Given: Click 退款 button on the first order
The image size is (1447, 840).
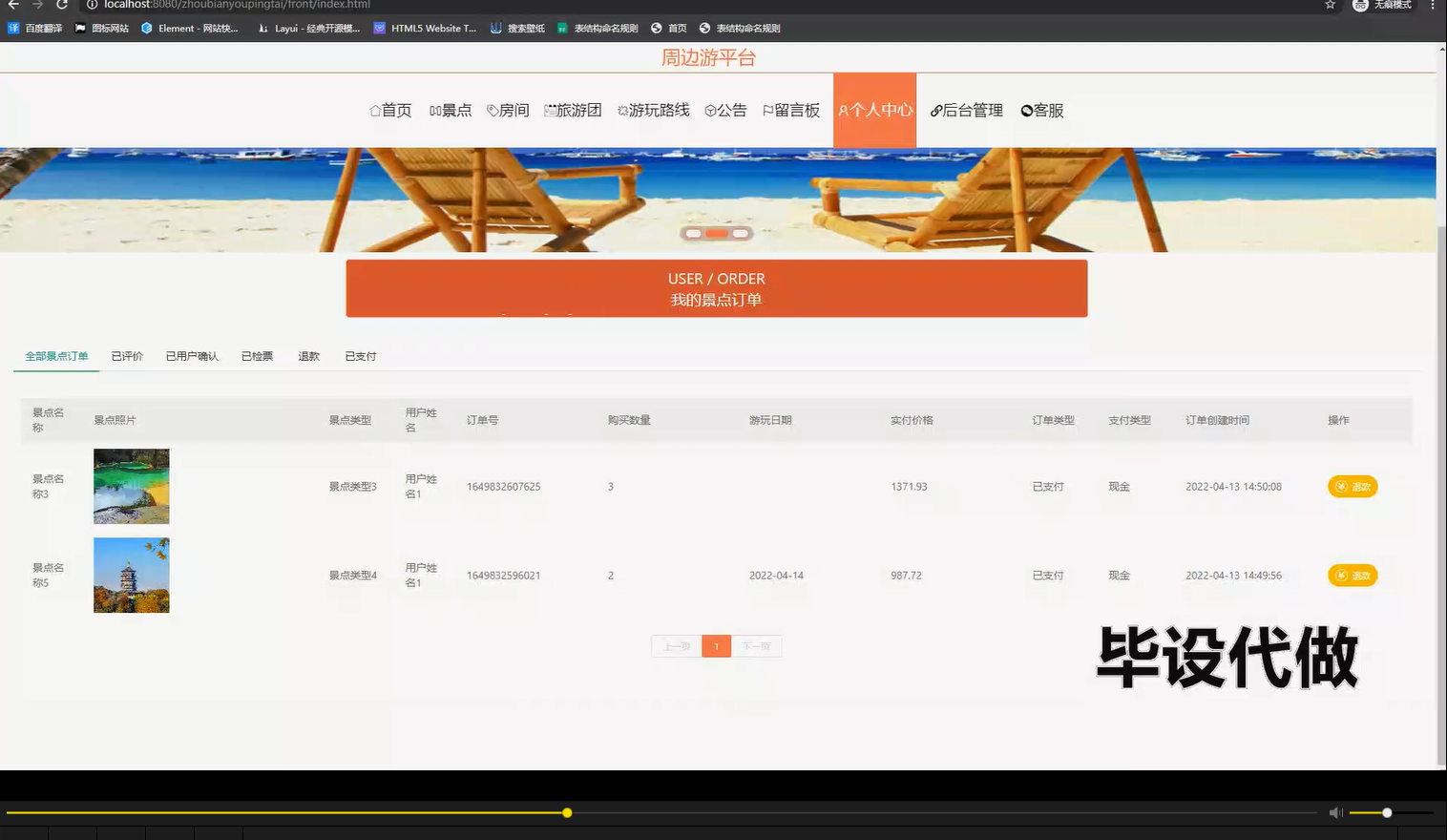Looking at the screenshot, I should click(1352, 486).
